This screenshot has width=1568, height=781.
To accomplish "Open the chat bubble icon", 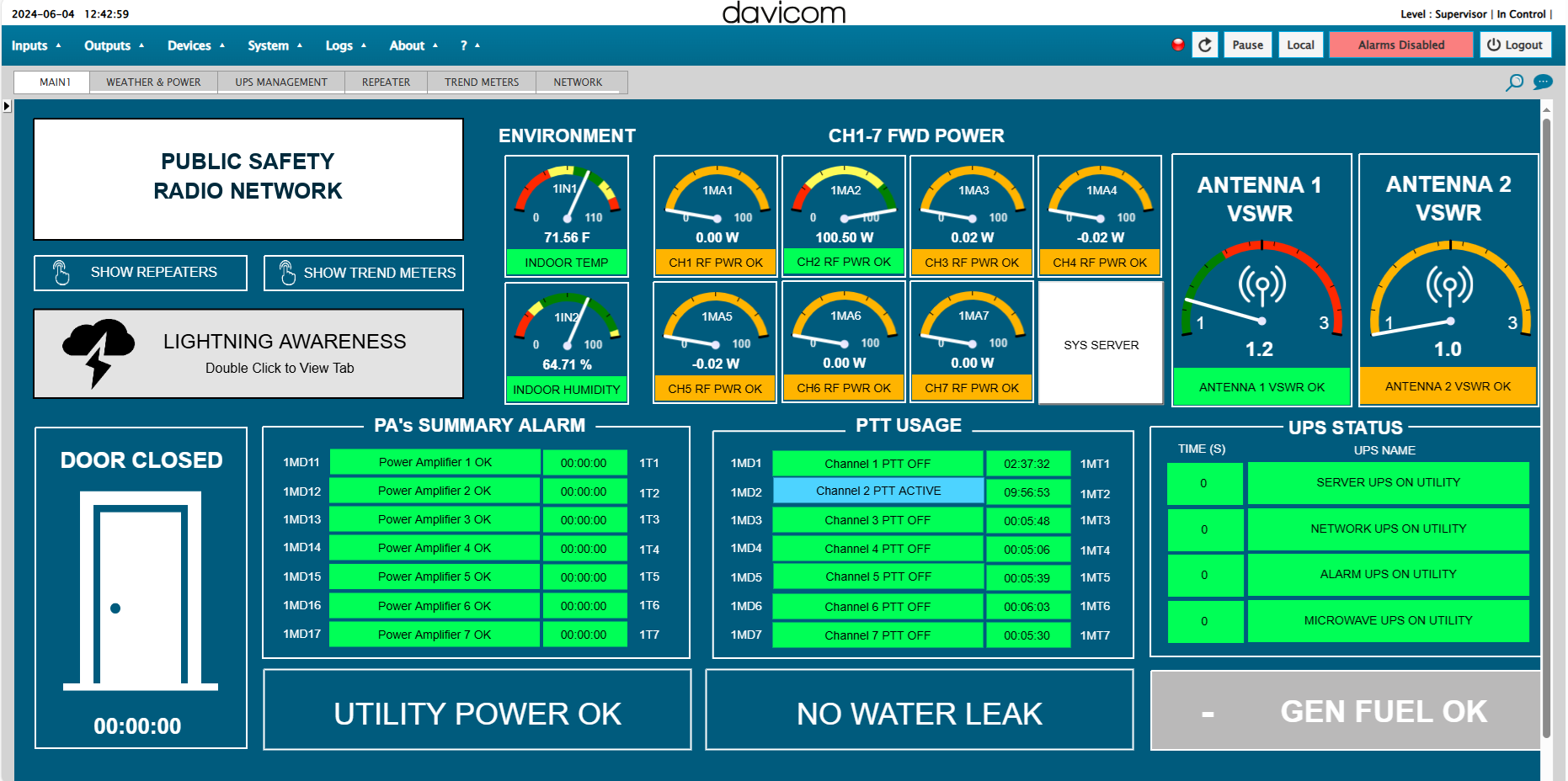I will tap(1543, 82).
